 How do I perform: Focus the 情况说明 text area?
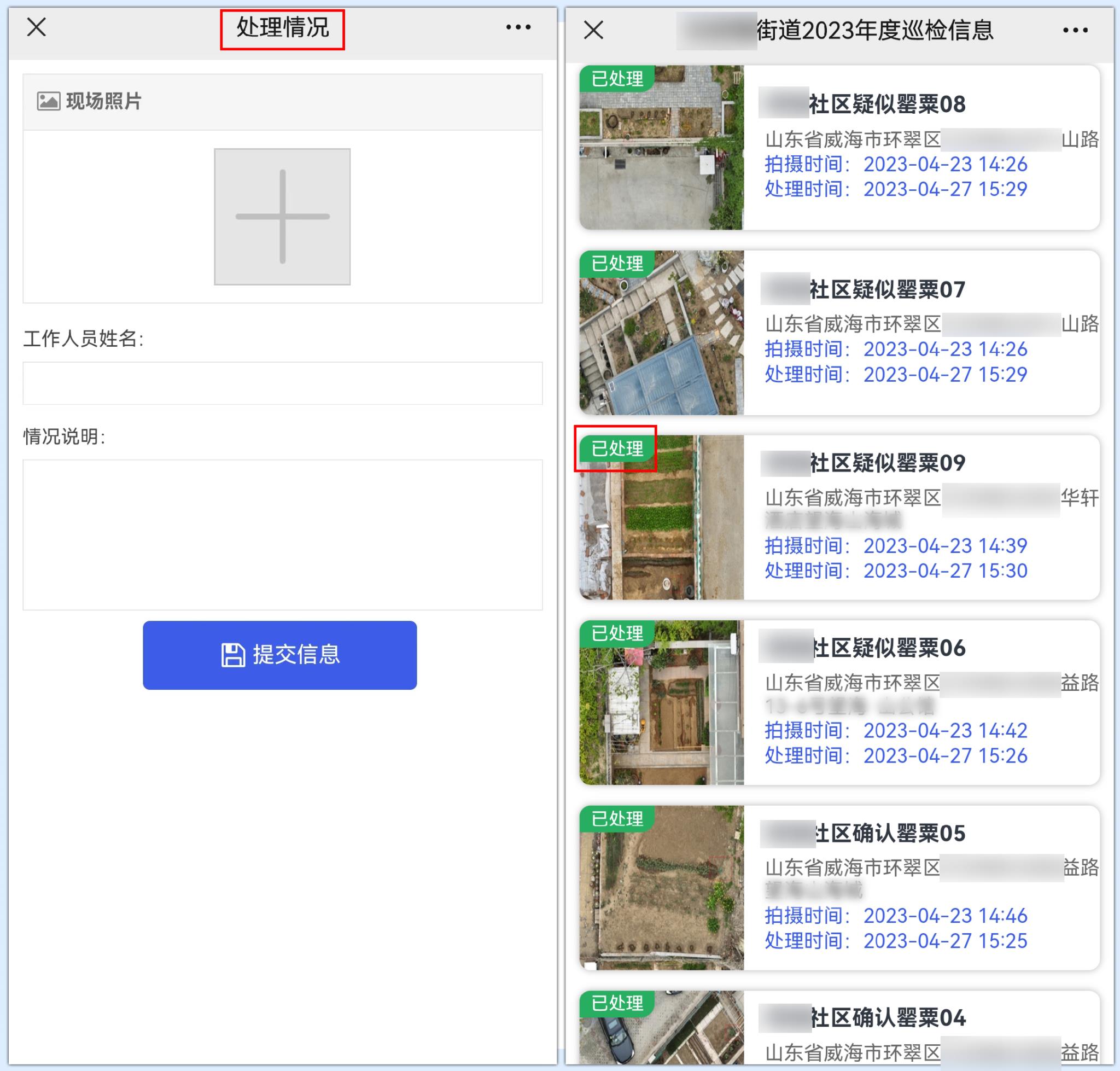tap(283, 534)
